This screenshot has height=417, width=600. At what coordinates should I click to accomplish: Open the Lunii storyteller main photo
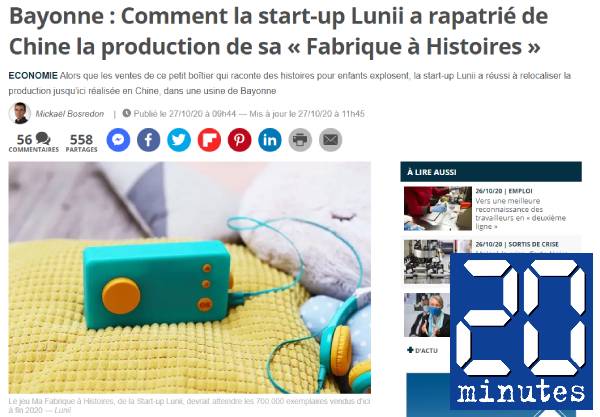point(189,277)
